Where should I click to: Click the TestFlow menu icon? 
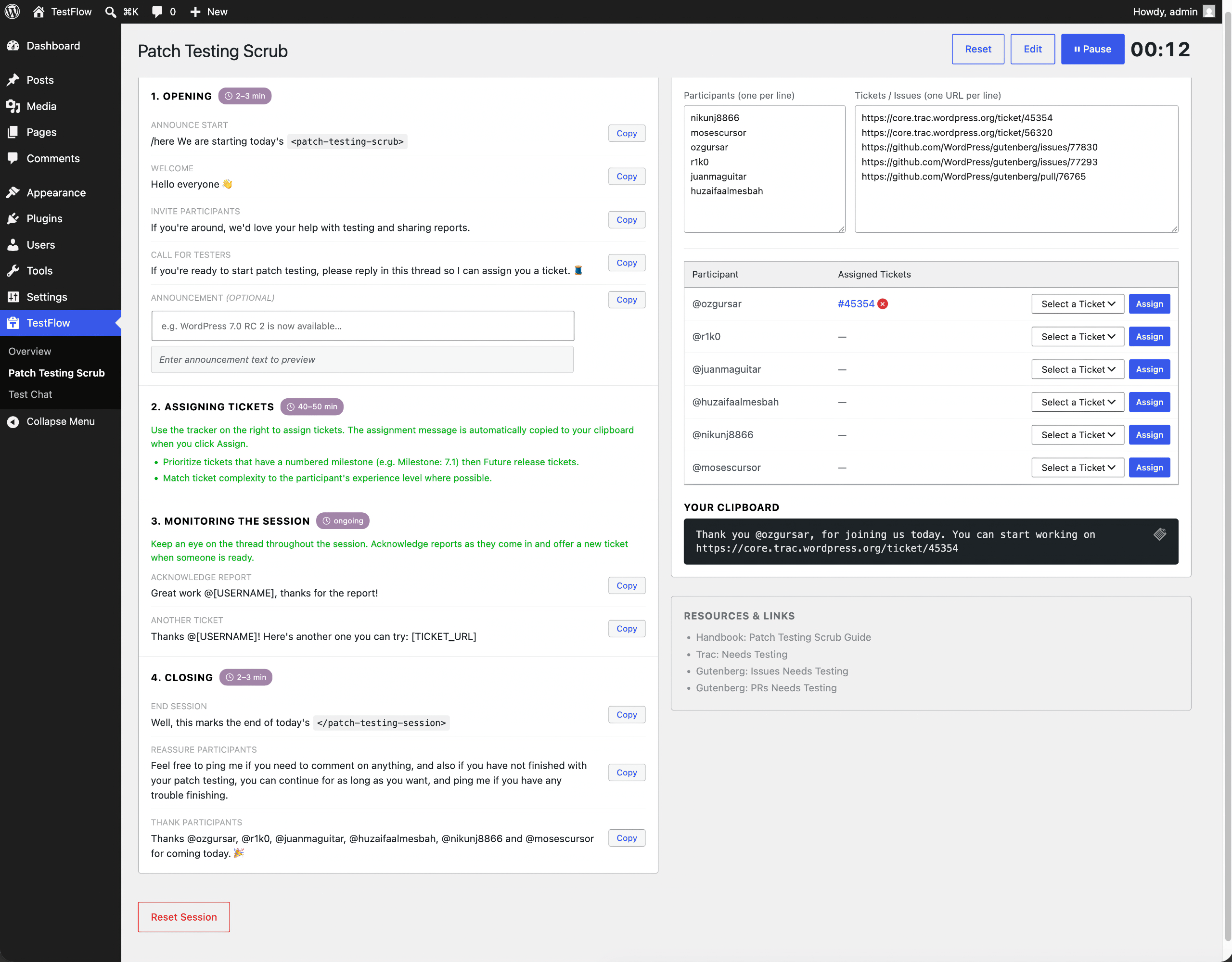[x=13, y=323]
